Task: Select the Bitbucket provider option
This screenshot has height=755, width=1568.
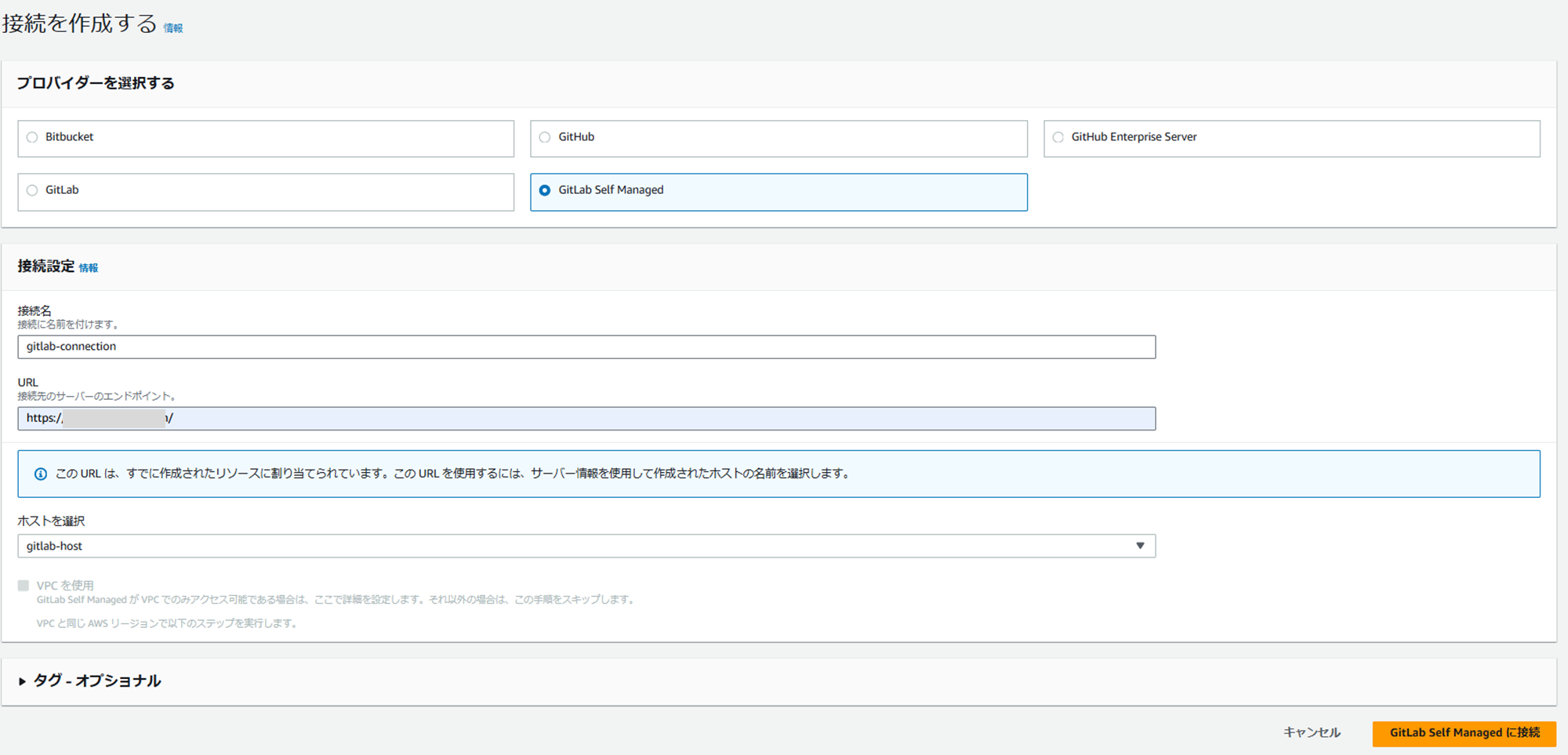Action: [31, 136]
